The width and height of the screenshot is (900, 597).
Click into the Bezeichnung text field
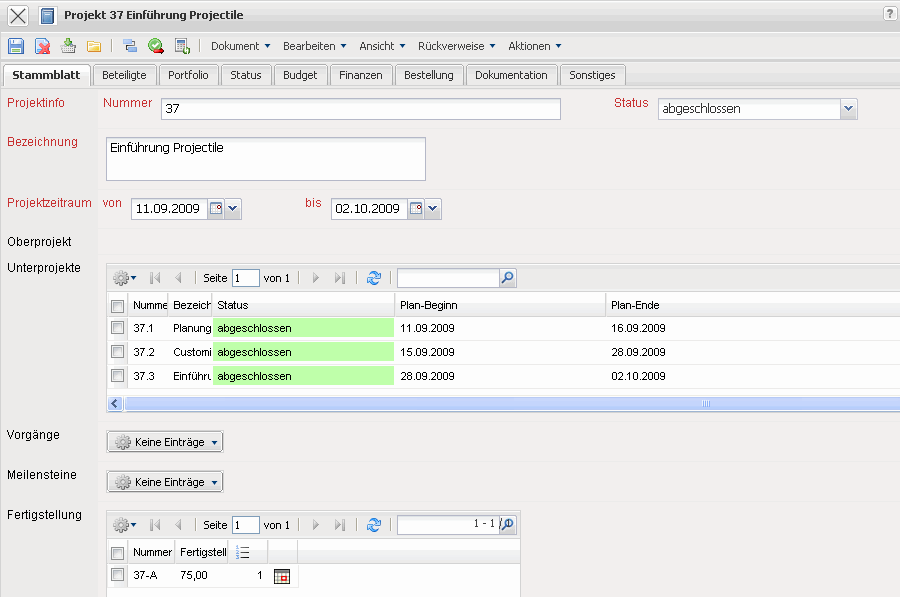click(265, 159)
